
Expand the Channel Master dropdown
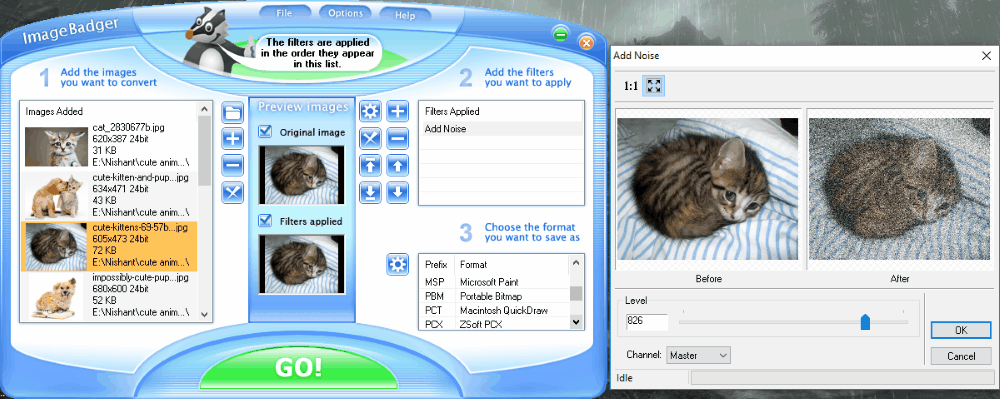tap(698, 355)
